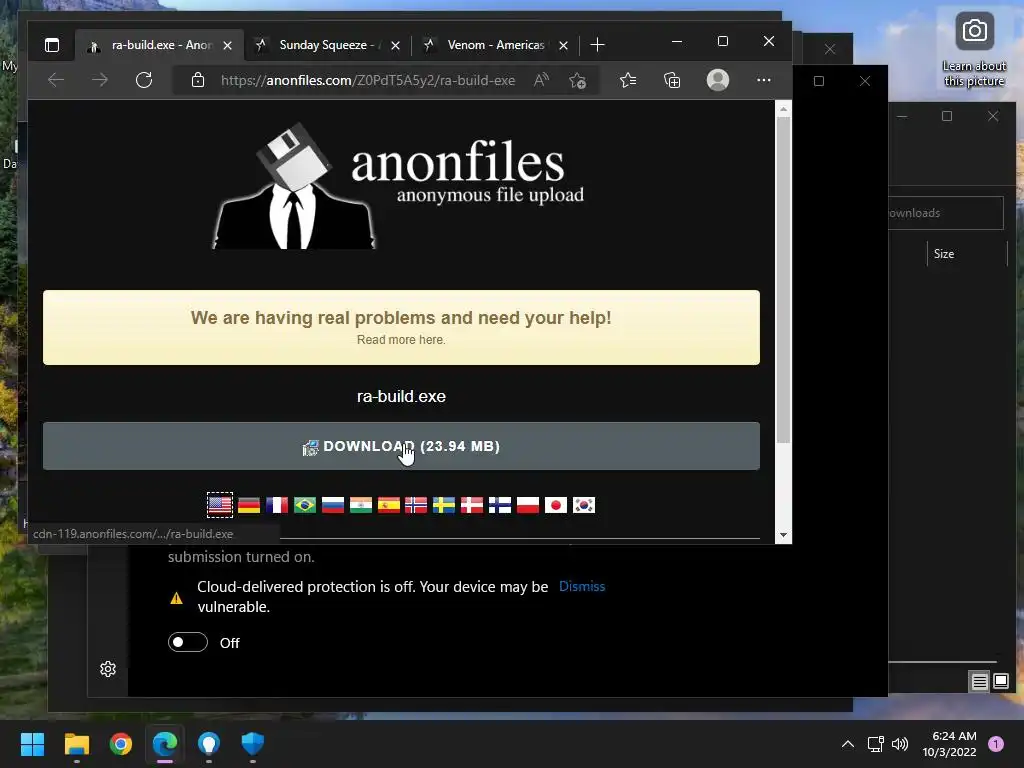Dismiss cloud-delivered protection warning

pyautogui.click(x=582, y=586)
